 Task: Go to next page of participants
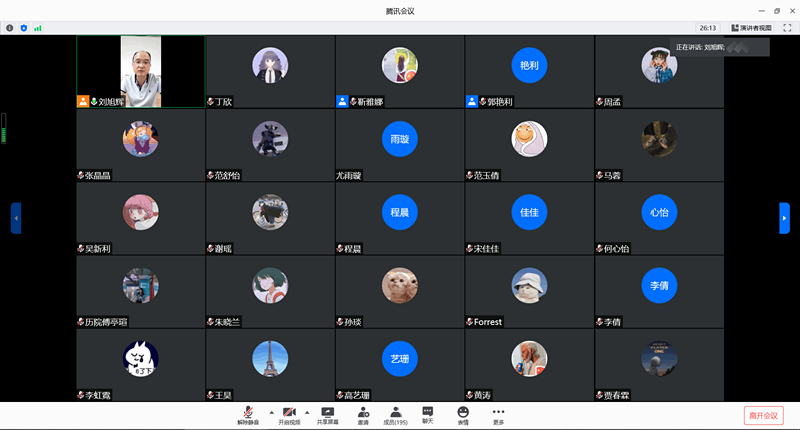pyautogui.click(x=784, y=218)
